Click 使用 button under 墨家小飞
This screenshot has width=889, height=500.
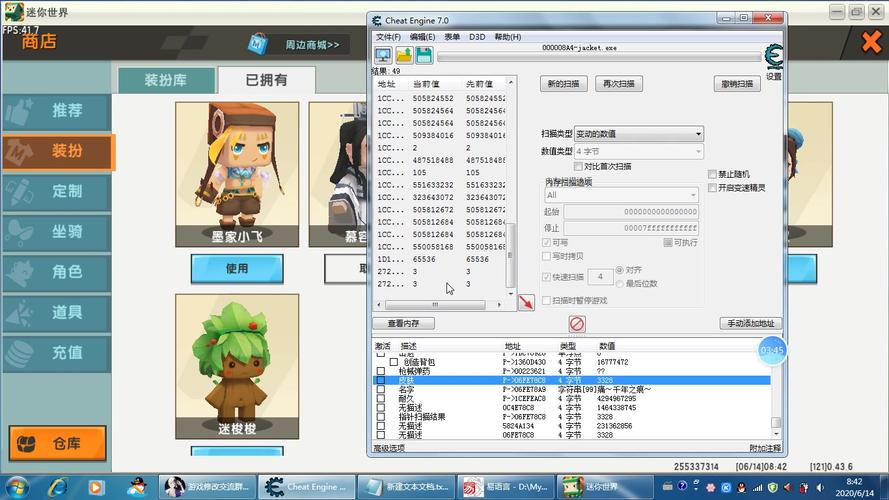(237, 269)
